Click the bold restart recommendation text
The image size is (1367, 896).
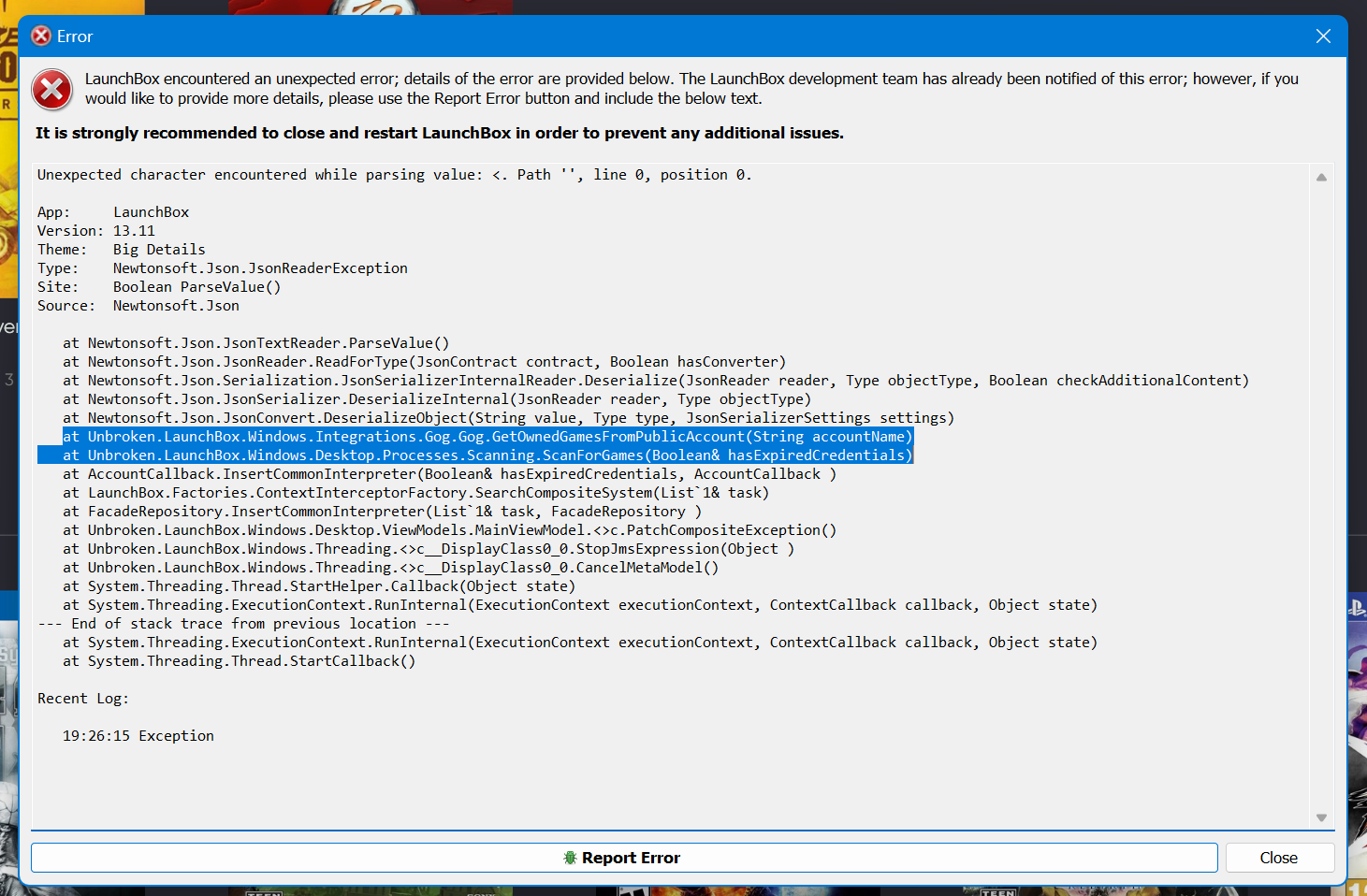coord(440,133)
